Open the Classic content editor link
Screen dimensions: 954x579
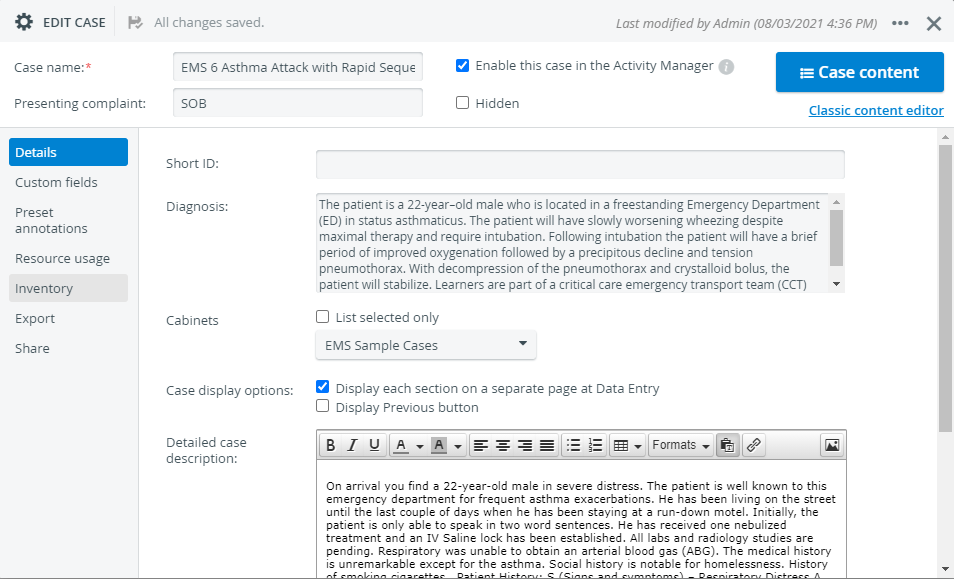876,111
